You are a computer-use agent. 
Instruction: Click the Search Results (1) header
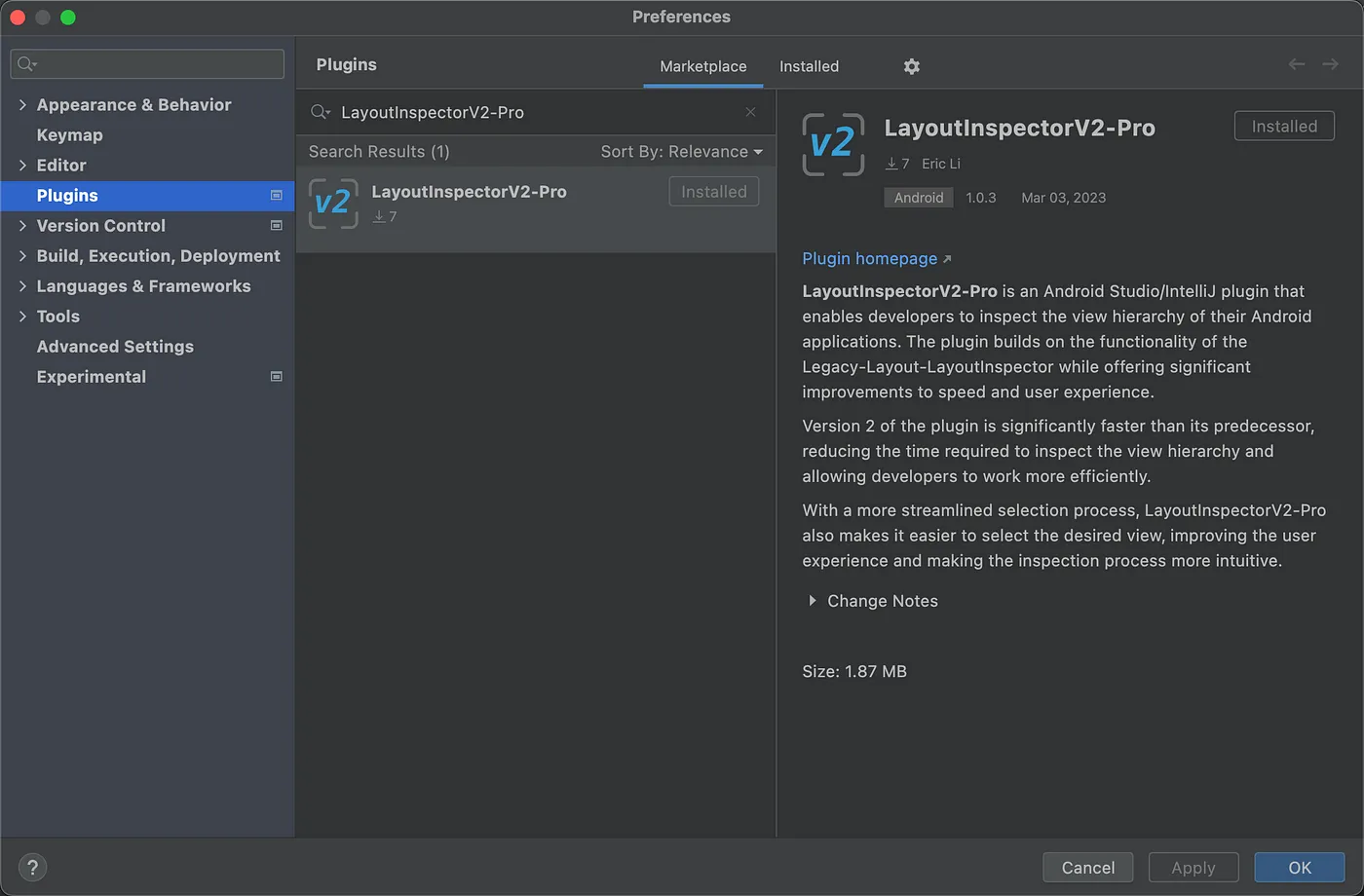379,152
